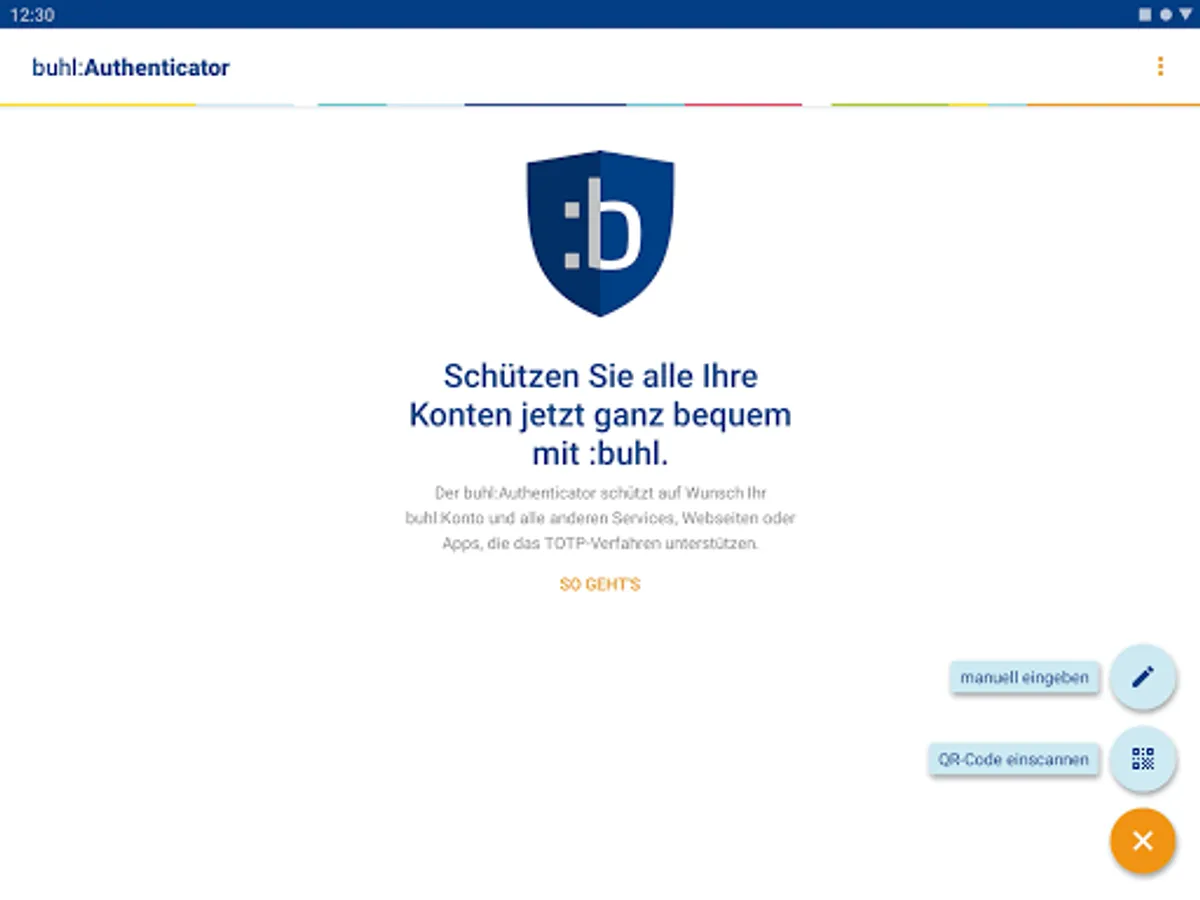
Task: Click the square status bar icon
Action: (x=1145, y=15)
